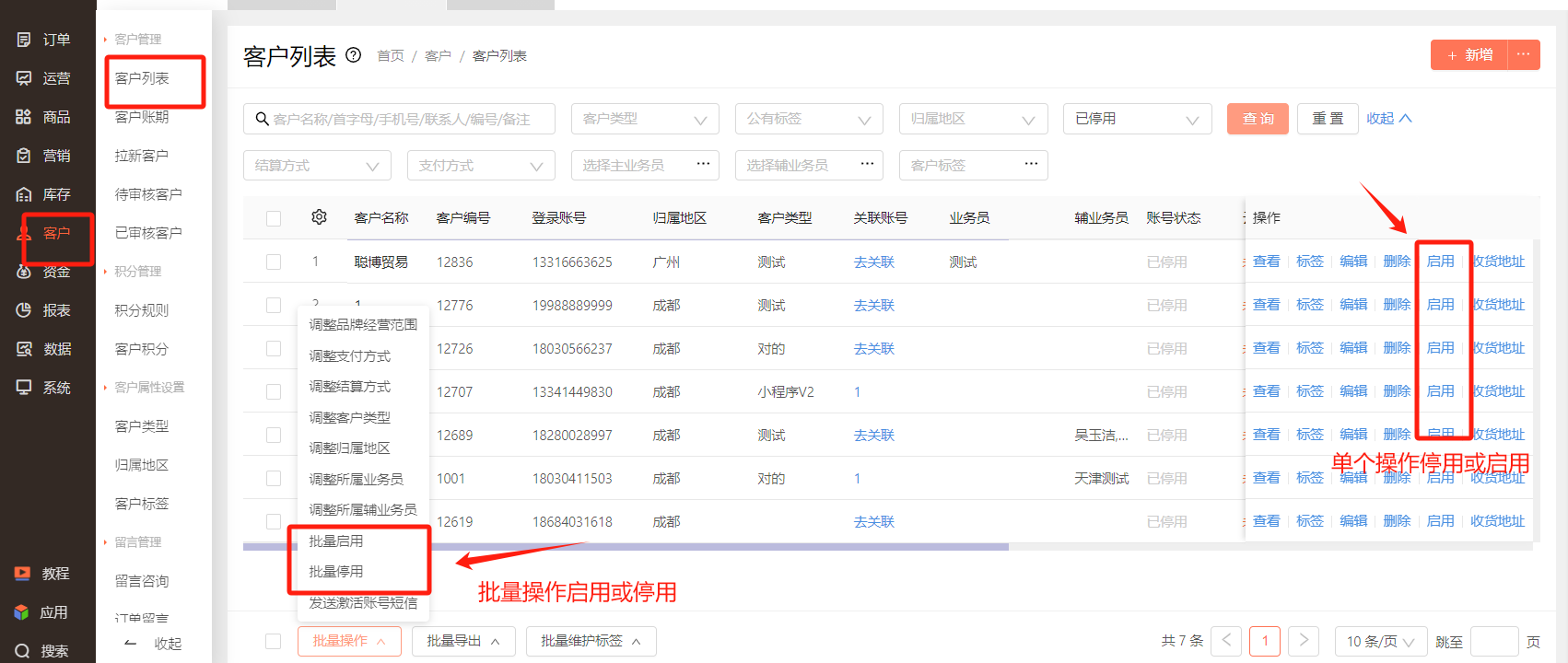This screenshot has width=1568, height=663.
Task: Open the 数据 data sidebar icon
Action: click(x=24, y=349)
